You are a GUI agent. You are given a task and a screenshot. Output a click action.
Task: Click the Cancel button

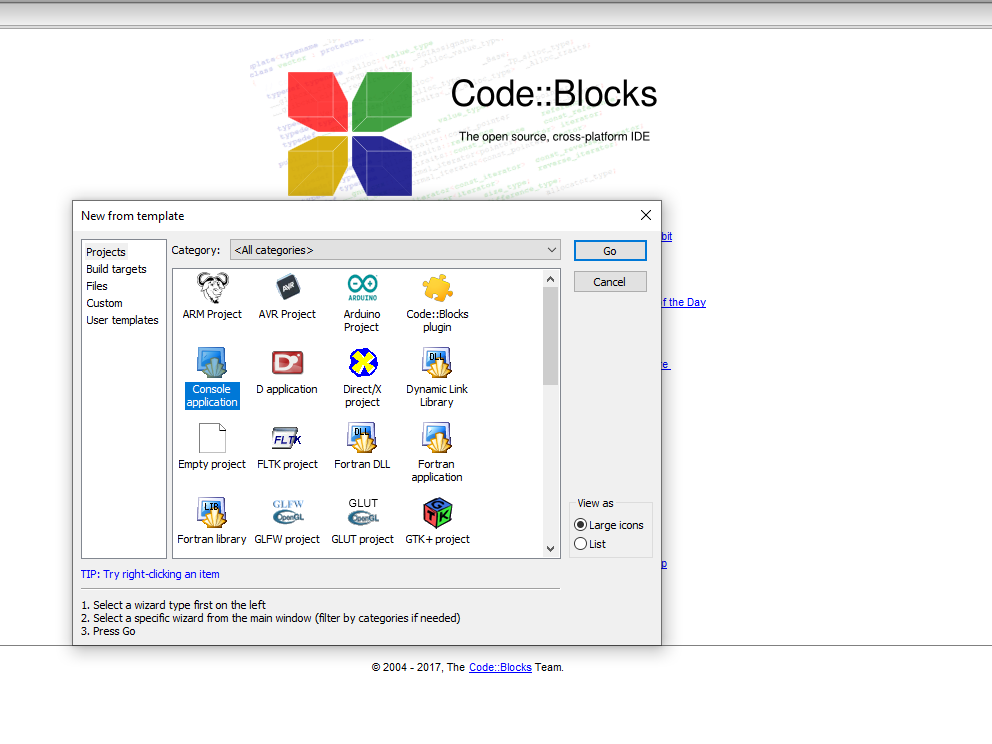click(x=610, y=282)
